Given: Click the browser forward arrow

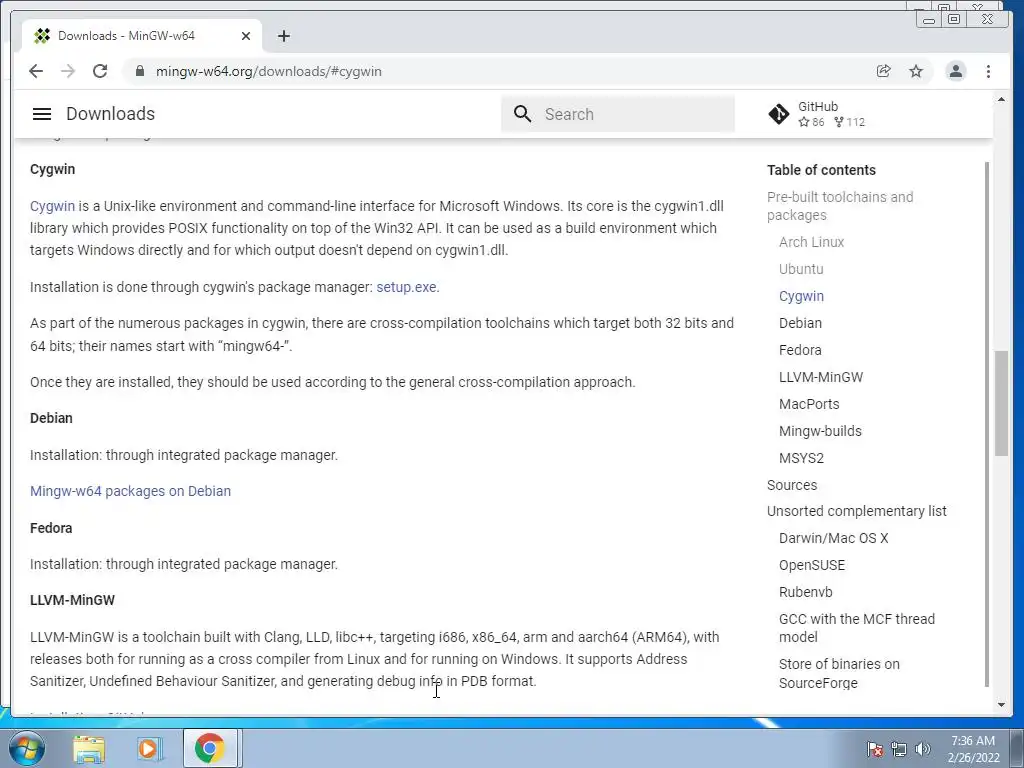Looking at the screenshot, I should pyautogui.click(x=68, y=71).
